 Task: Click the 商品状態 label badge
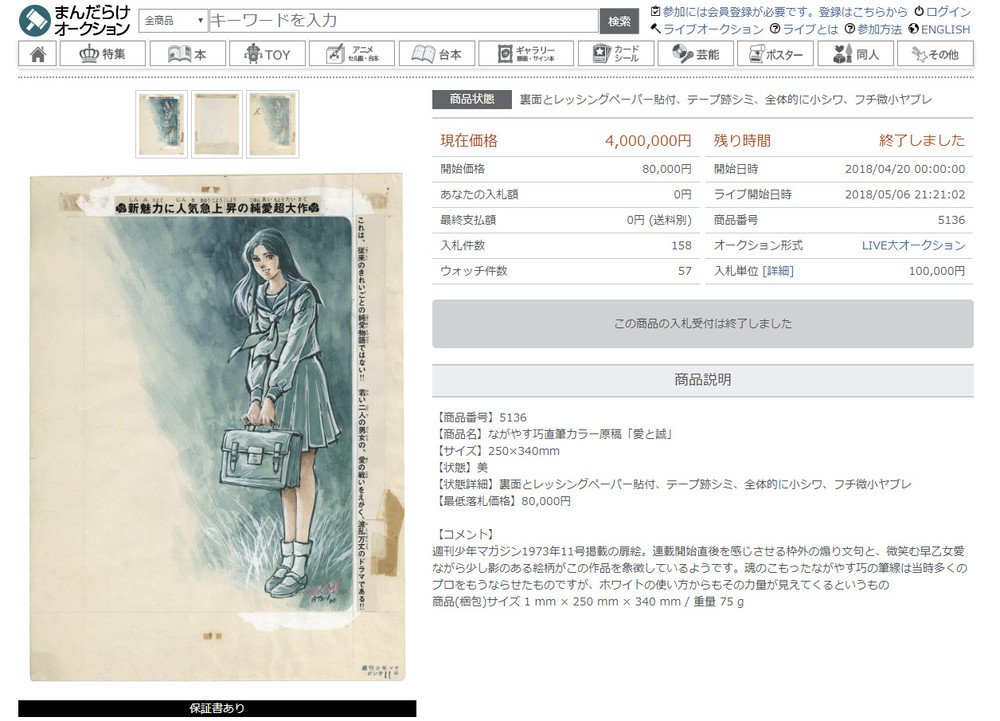click(x=472, y=99)
